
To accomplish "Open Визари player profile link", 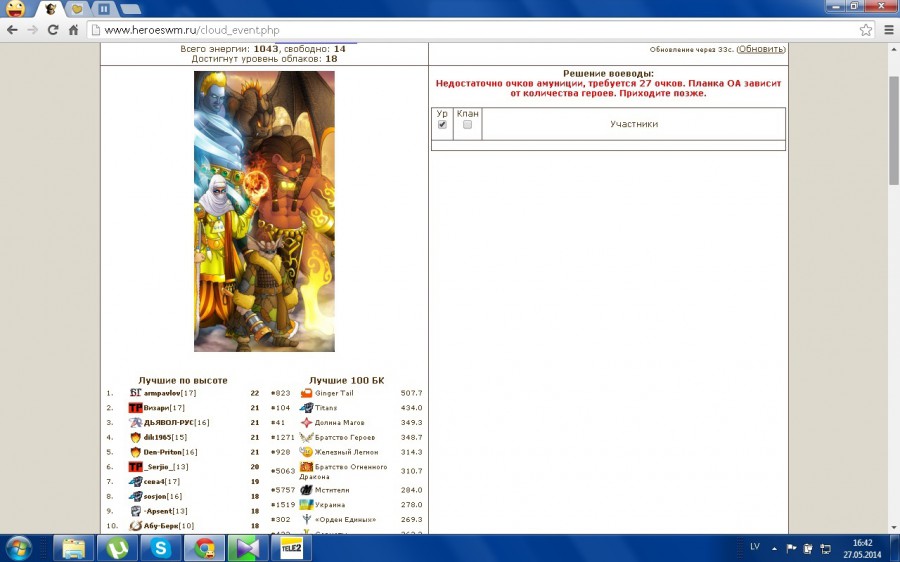I will coord(156,408).
